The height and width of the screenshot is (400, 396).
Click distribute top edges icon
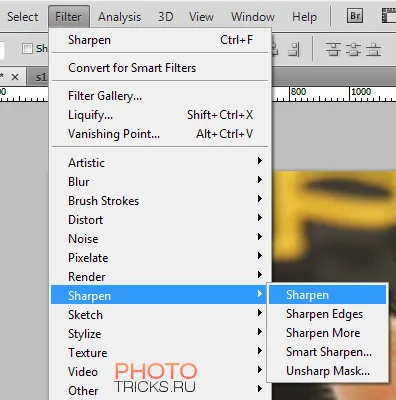[333, 49]
